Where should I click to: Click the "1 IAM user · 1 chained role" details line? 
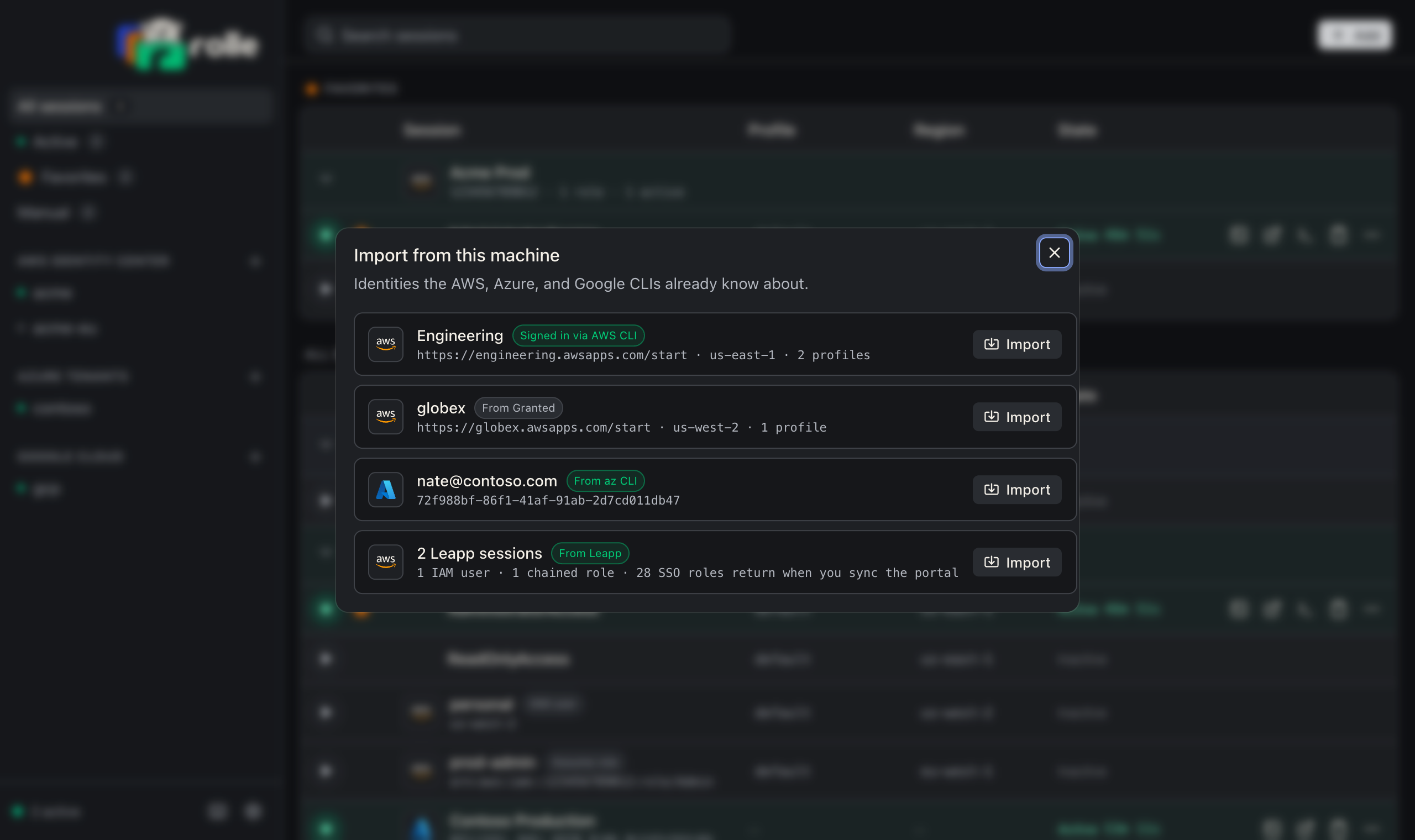click(x=687, y=573)
